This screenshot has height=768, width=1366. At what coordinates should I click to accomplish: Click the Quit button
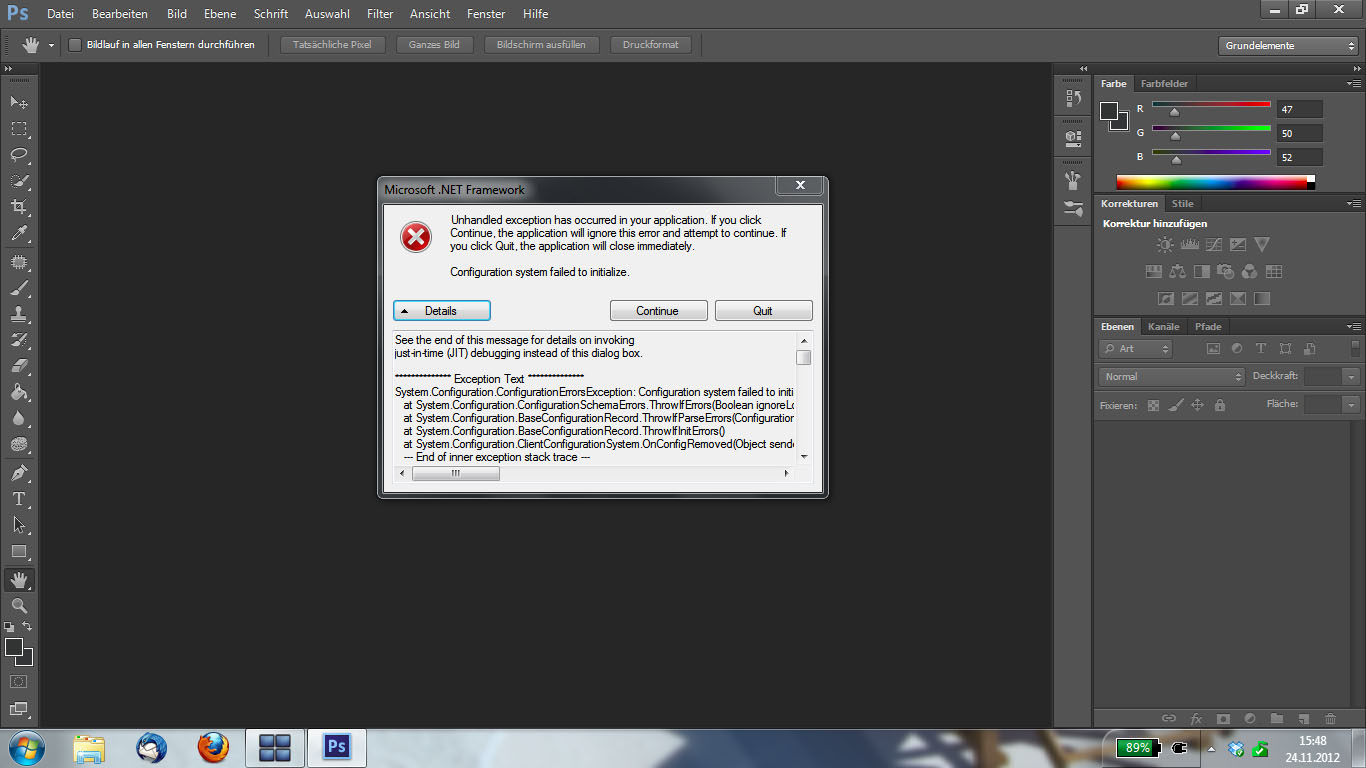point(763,311)
